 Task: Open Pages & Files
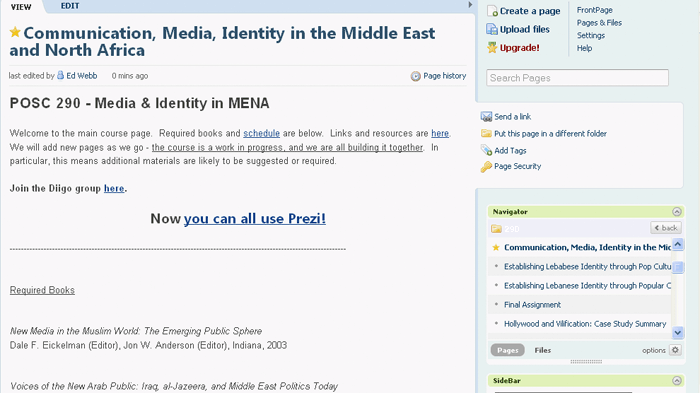point(599,23)
